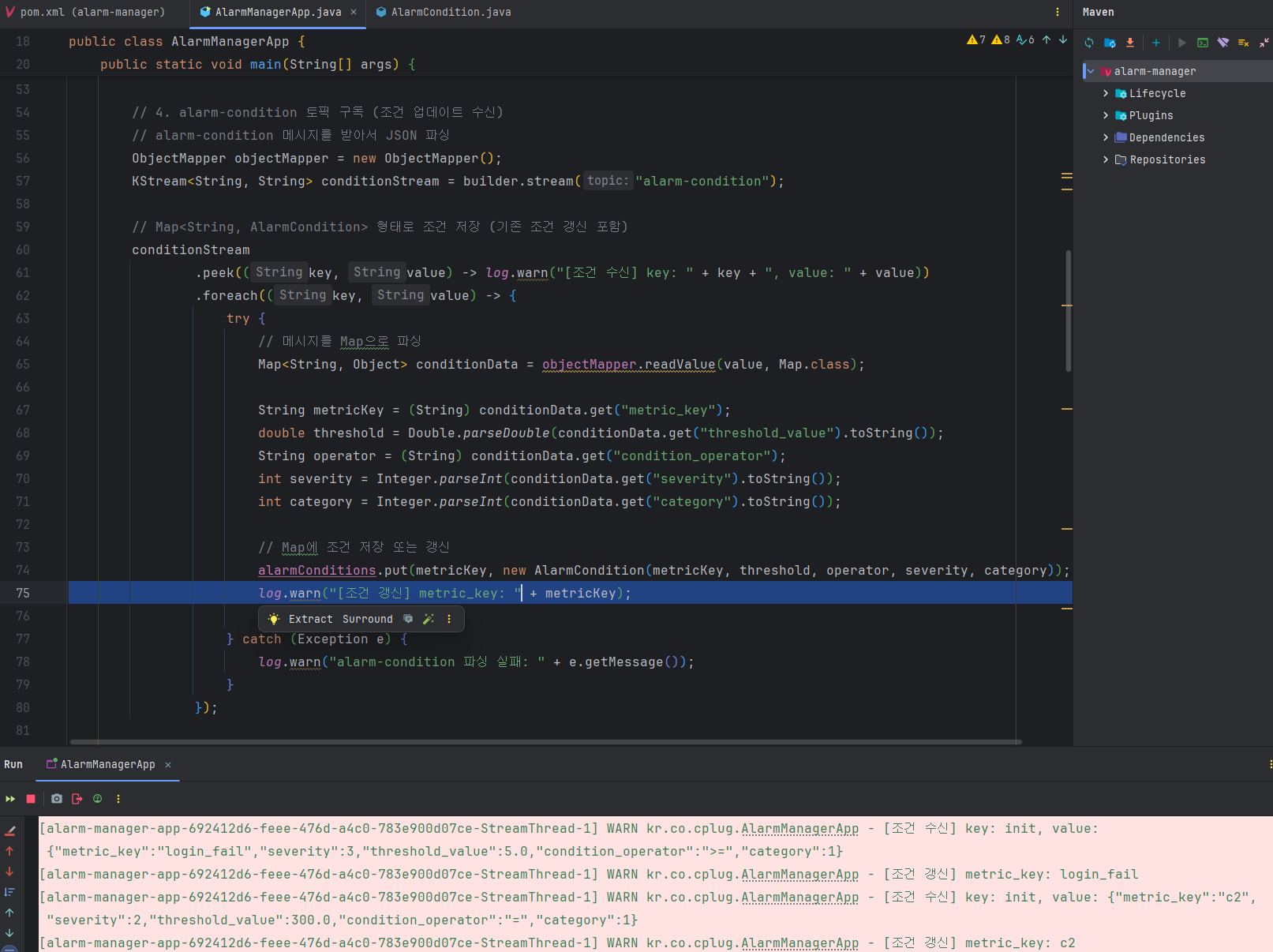The image size is (1273, 952).
Task: Expand the Lifecycle node
Action: [x=1106, y=93]
